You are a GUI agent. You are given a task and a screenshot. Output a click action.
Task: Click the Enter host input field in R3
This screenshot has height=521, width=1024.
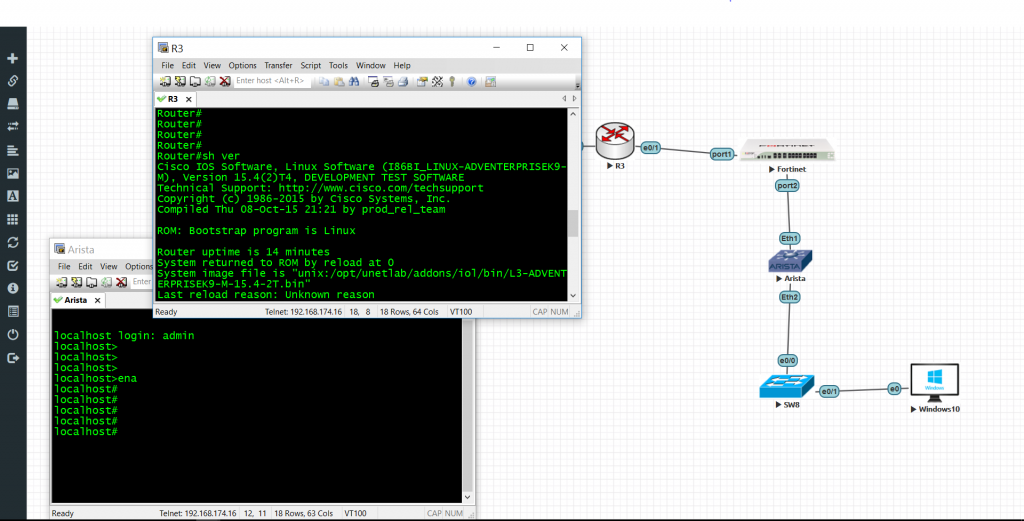[x=275, y=81]
